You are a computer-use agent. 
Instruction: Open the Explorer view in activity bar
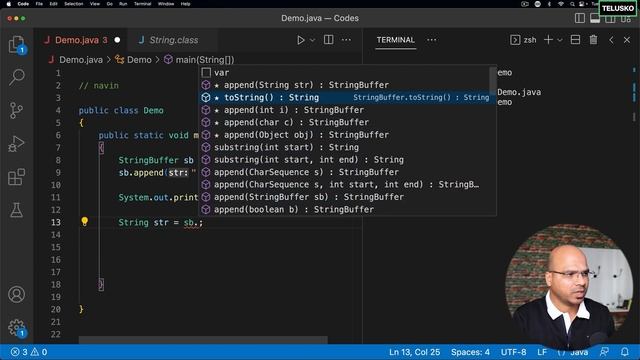click(16, 44)
